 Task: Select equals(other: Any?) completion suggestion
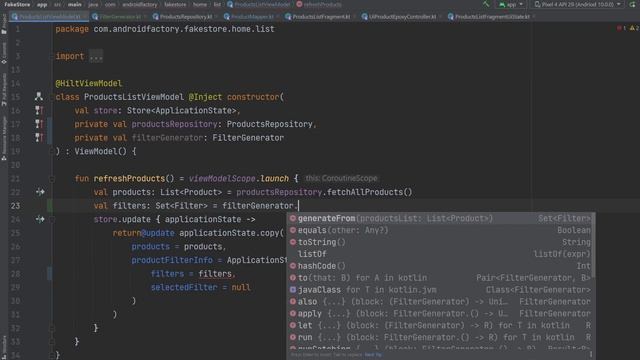(440, 230)
